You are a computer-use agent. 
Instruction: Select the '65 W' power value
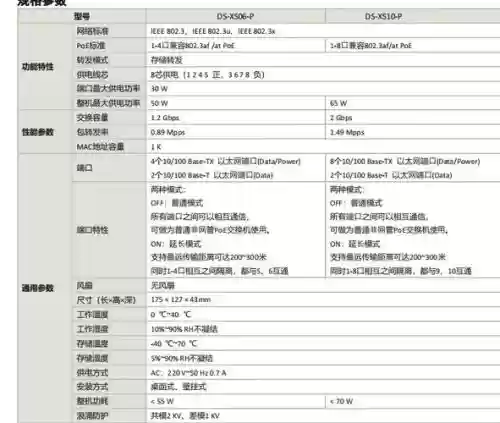point(338,103)
